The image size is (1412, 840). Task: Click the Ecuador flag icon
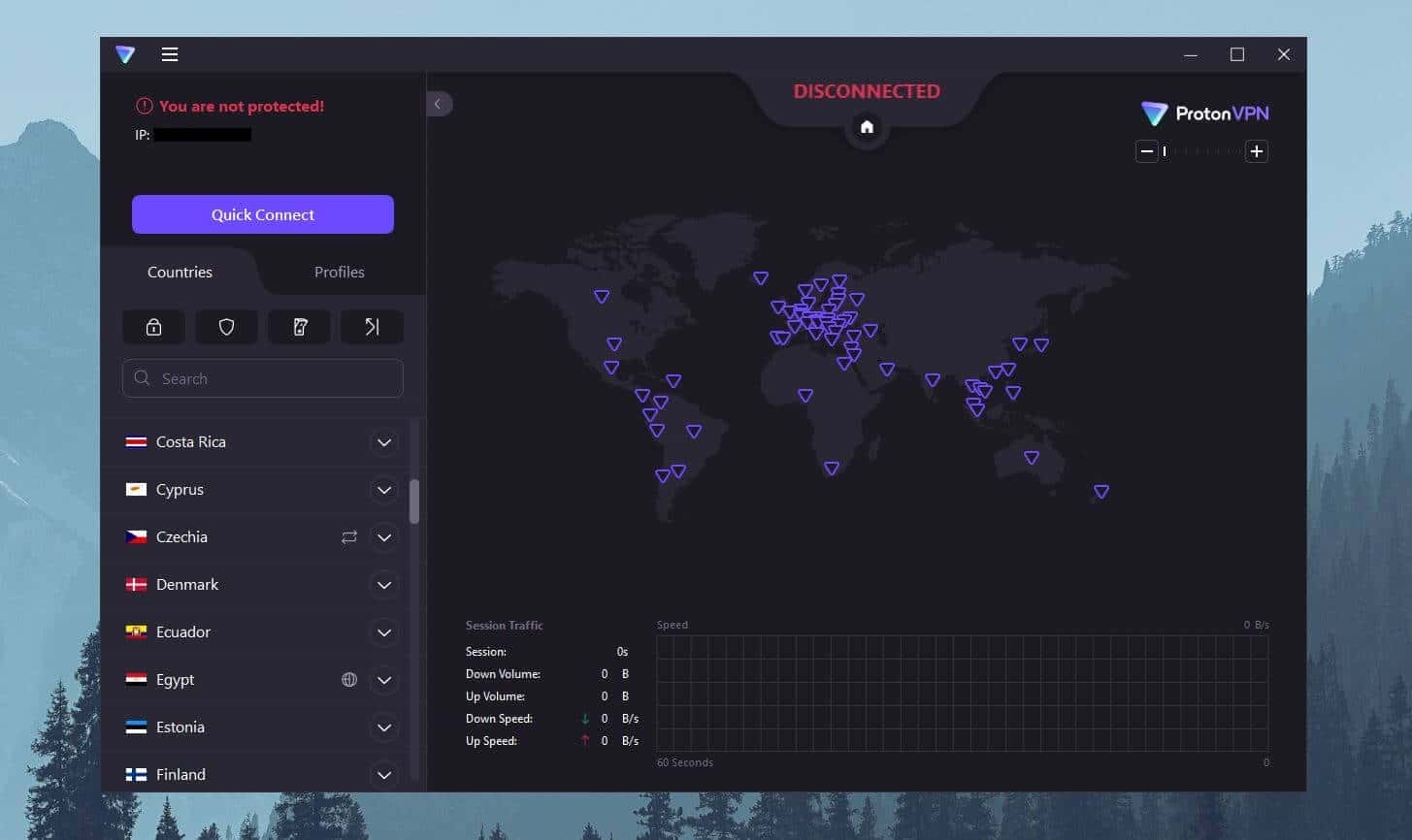tap(136, 632)
